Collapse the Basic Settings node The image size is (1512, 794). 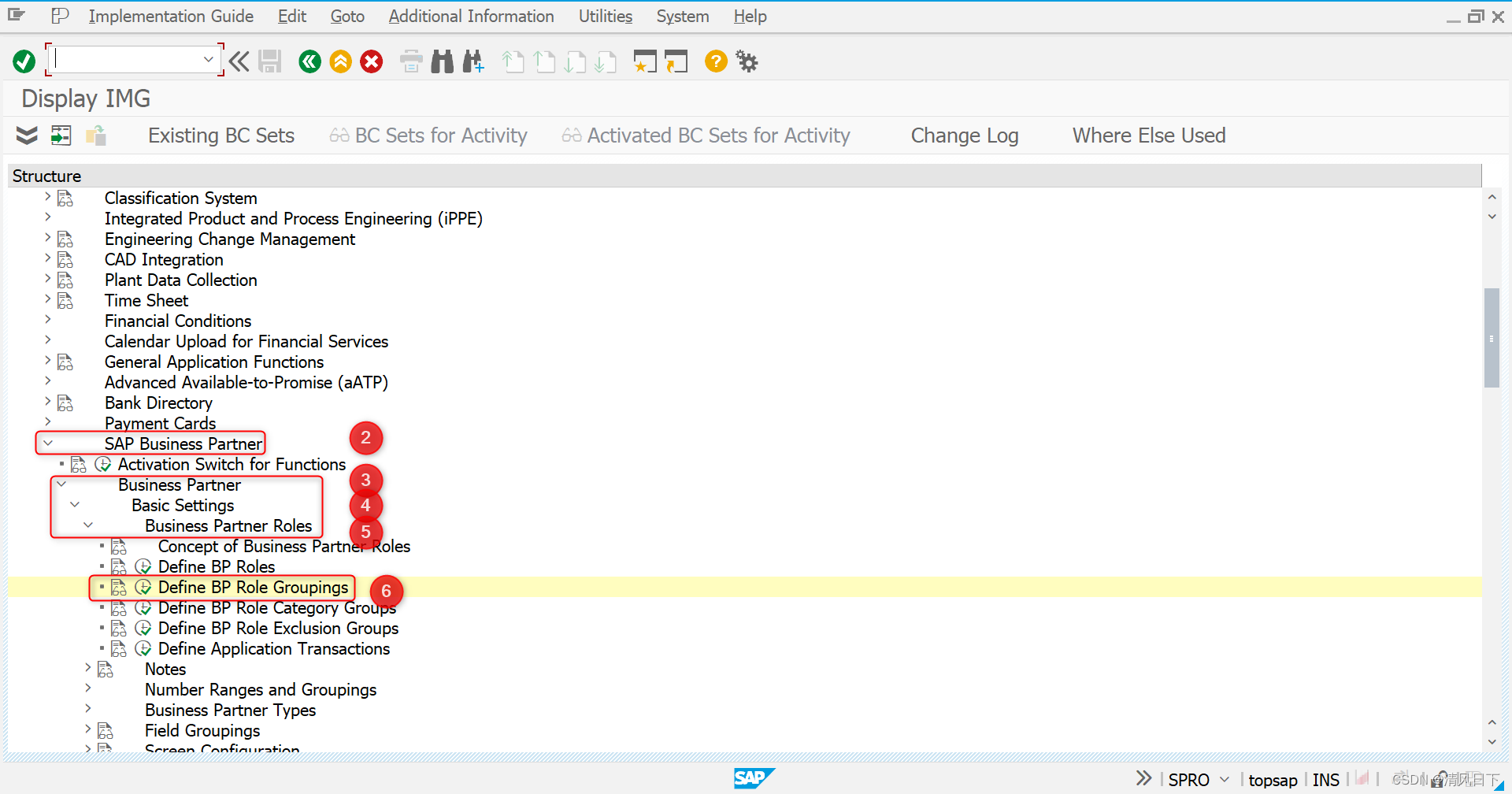point(75,505)
